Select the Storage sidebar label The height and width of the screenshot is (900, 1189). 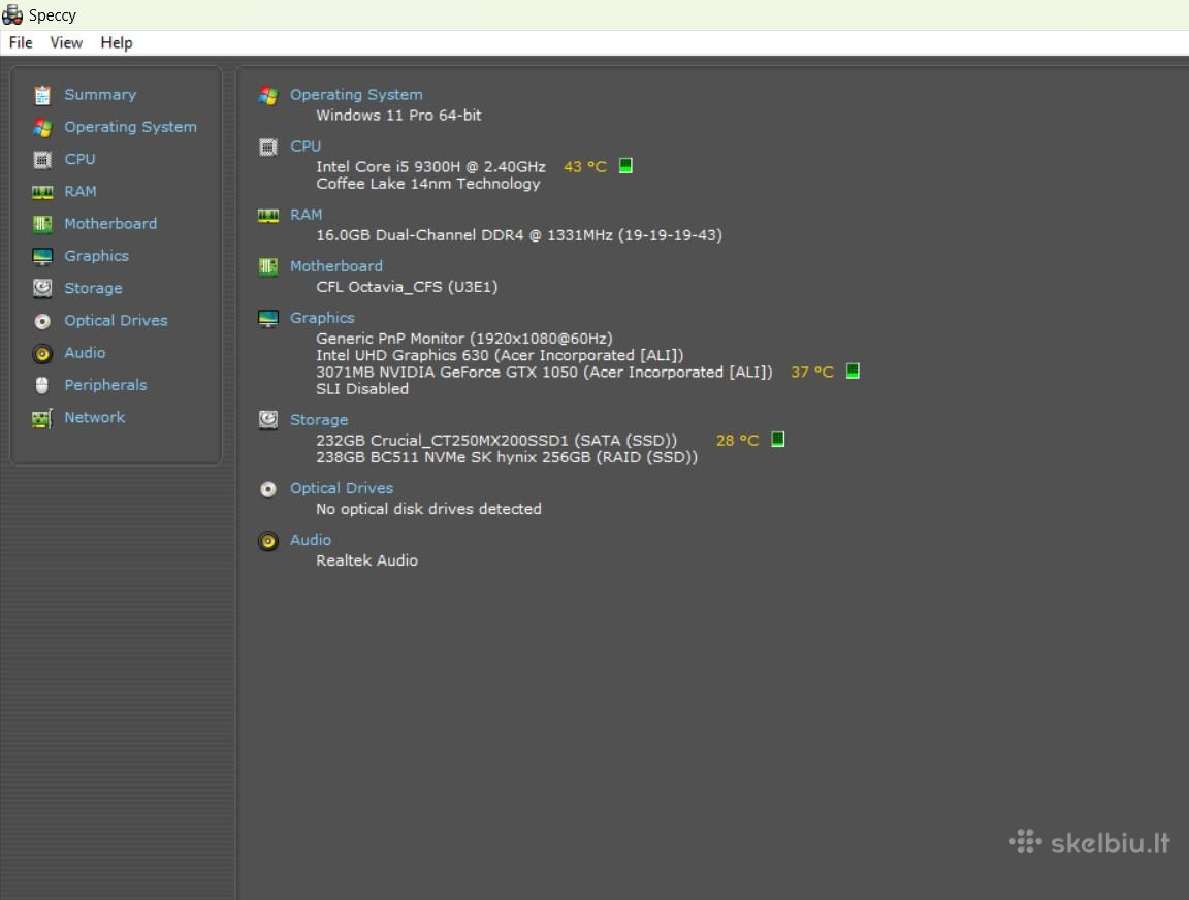click(93, 288)
